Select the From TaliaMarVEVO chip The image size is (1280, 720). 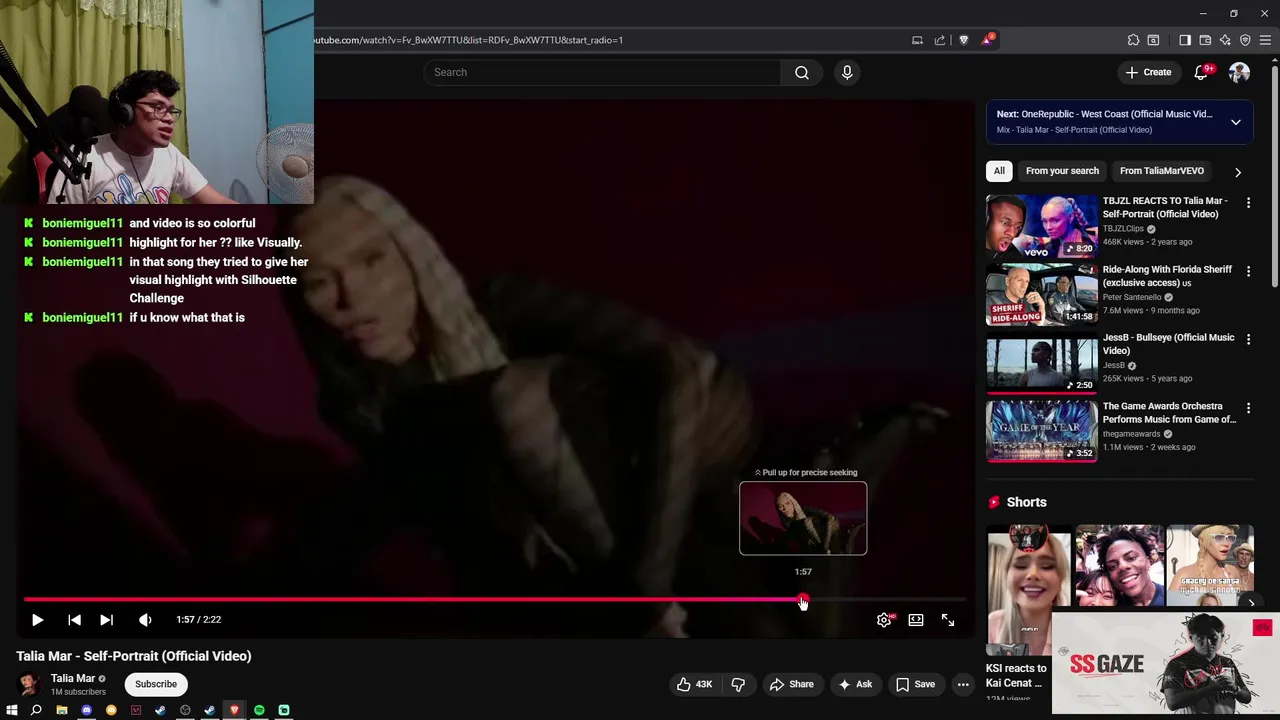pos(1162,171)
